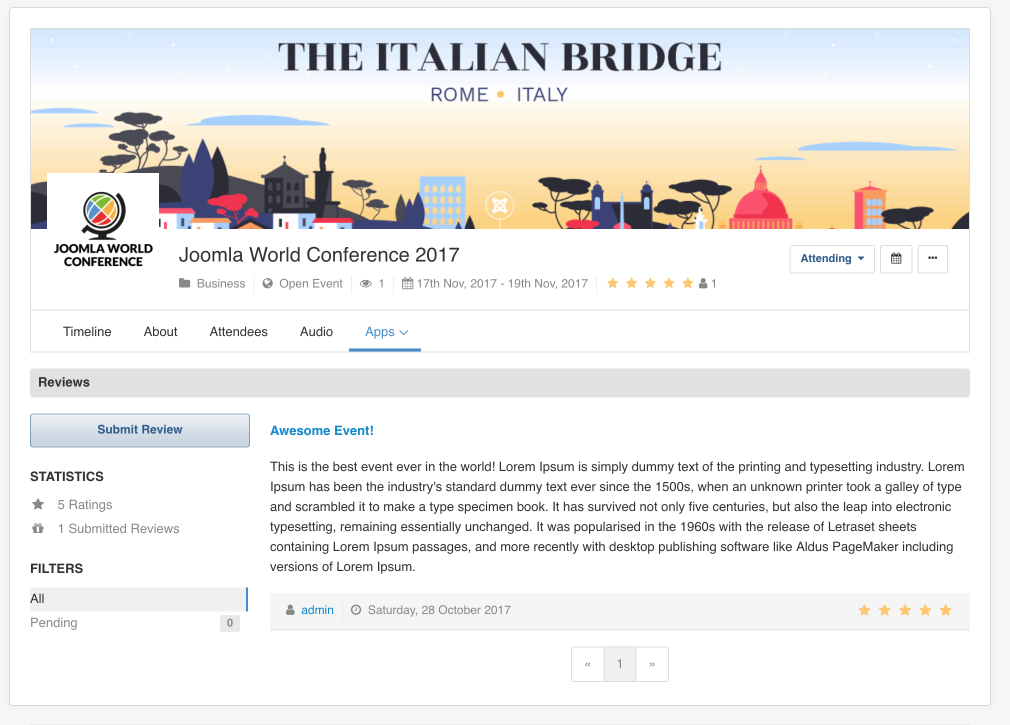
Task: Click the views eye icon
Action: coord(366,284)
